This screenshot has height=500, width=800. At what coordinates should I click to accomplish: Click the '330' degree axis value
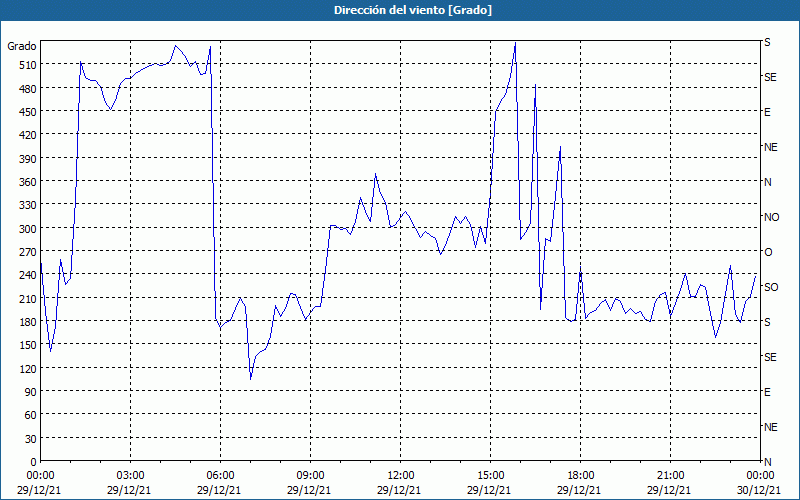pyautogui.click(x=28, y=205)
